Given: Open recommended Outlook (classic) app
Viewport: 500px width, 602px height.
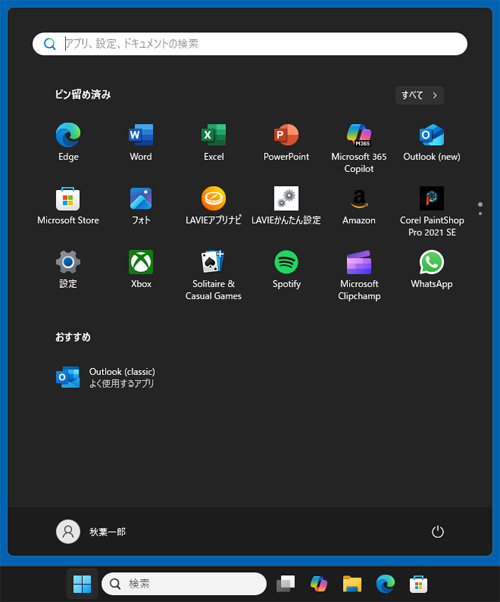Looking at the screenshot, I should tap(106, 377).
